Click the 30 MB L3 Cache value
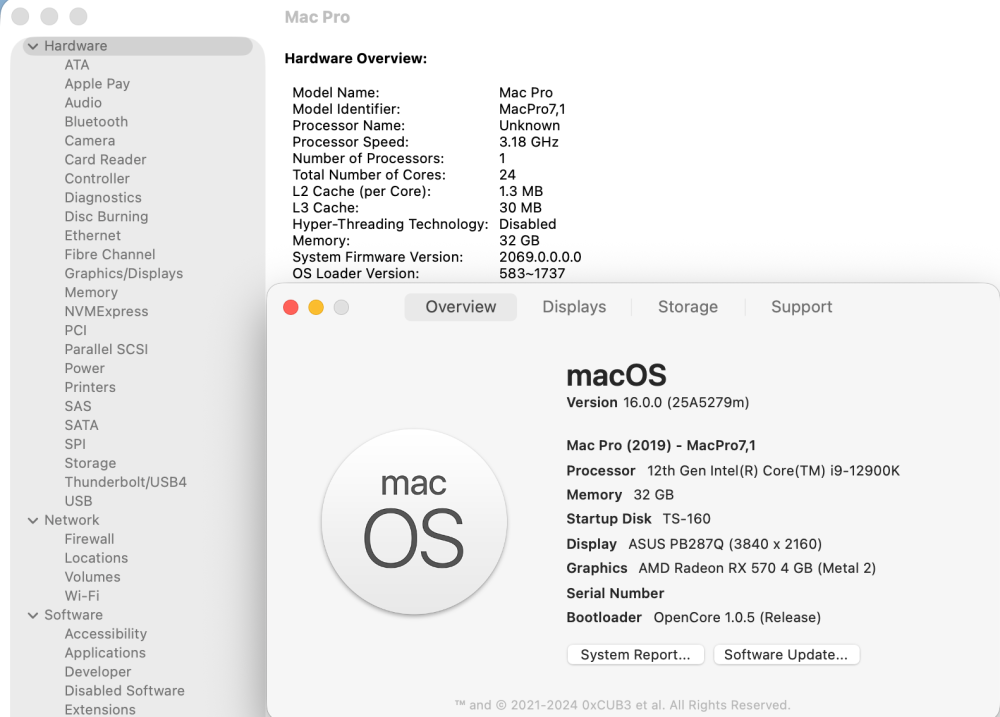 [520, 208]
